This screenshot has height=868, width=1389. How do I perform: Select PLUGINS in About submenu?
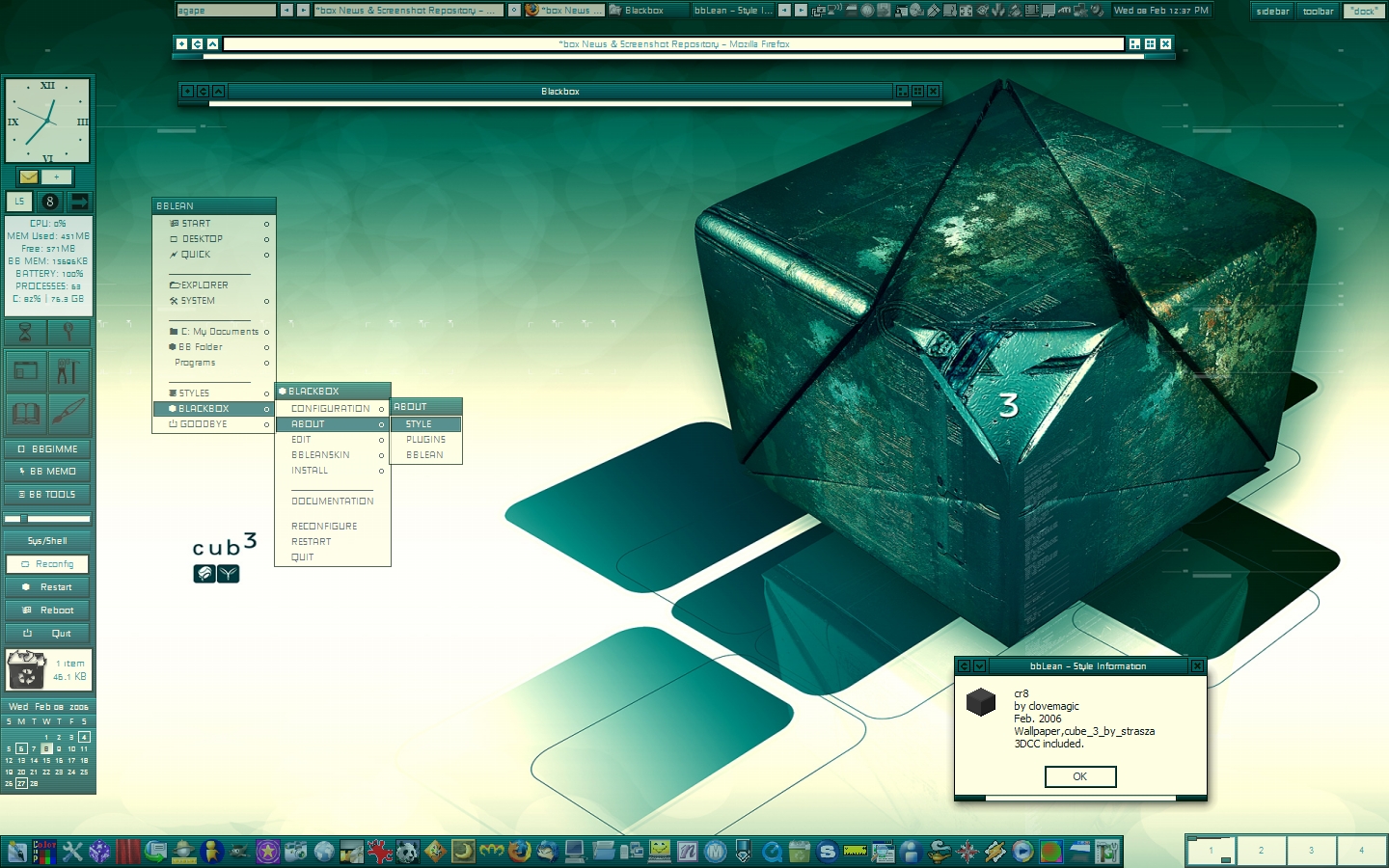[426, 439]
